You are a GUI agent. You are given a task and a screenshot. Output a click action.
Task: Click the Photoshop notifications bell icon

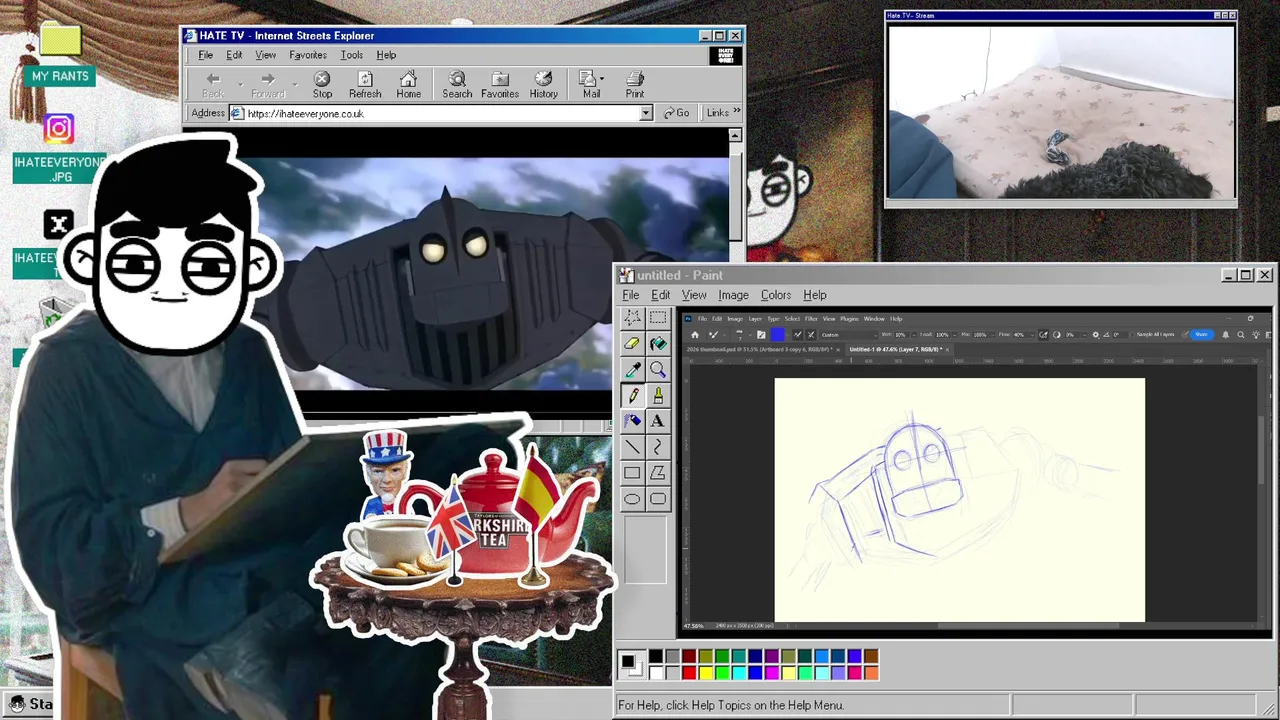pyautogui.click(x=1226, y=334)
